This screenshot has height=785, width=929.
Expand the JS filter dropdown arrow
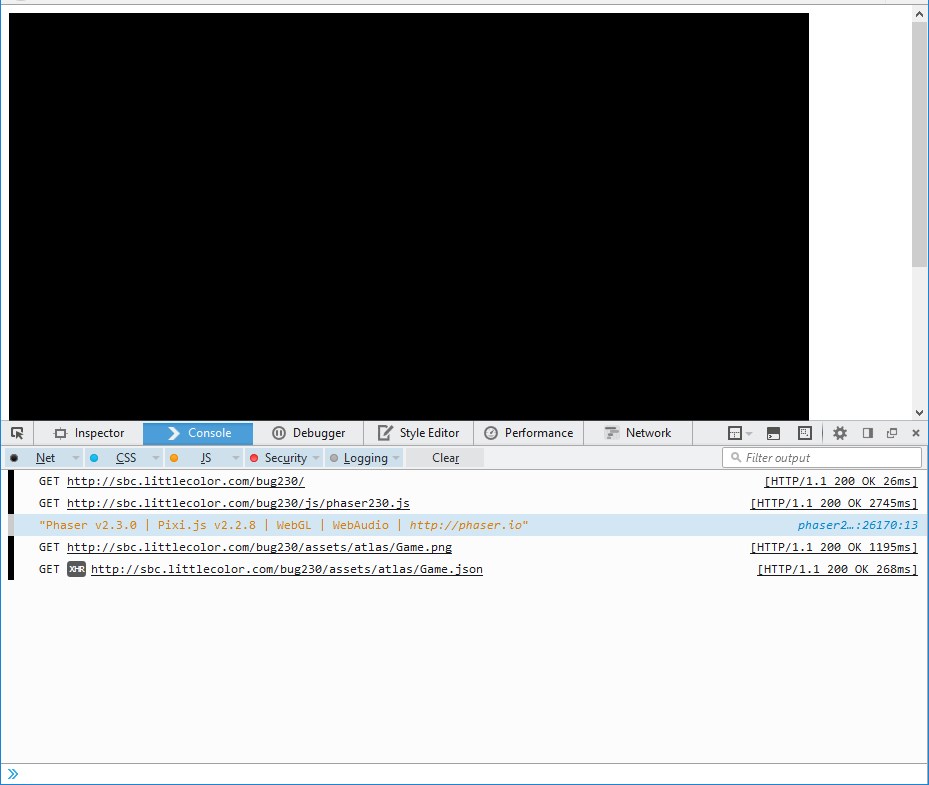235,458
